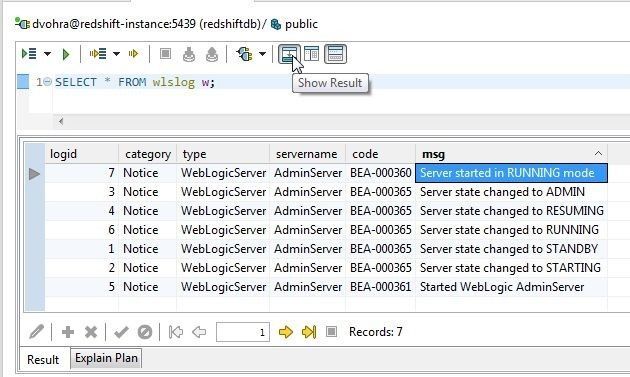Switch to the Result tab
Image resolution: width=630 pixels, height=377 pixels.
pos(43,359)
